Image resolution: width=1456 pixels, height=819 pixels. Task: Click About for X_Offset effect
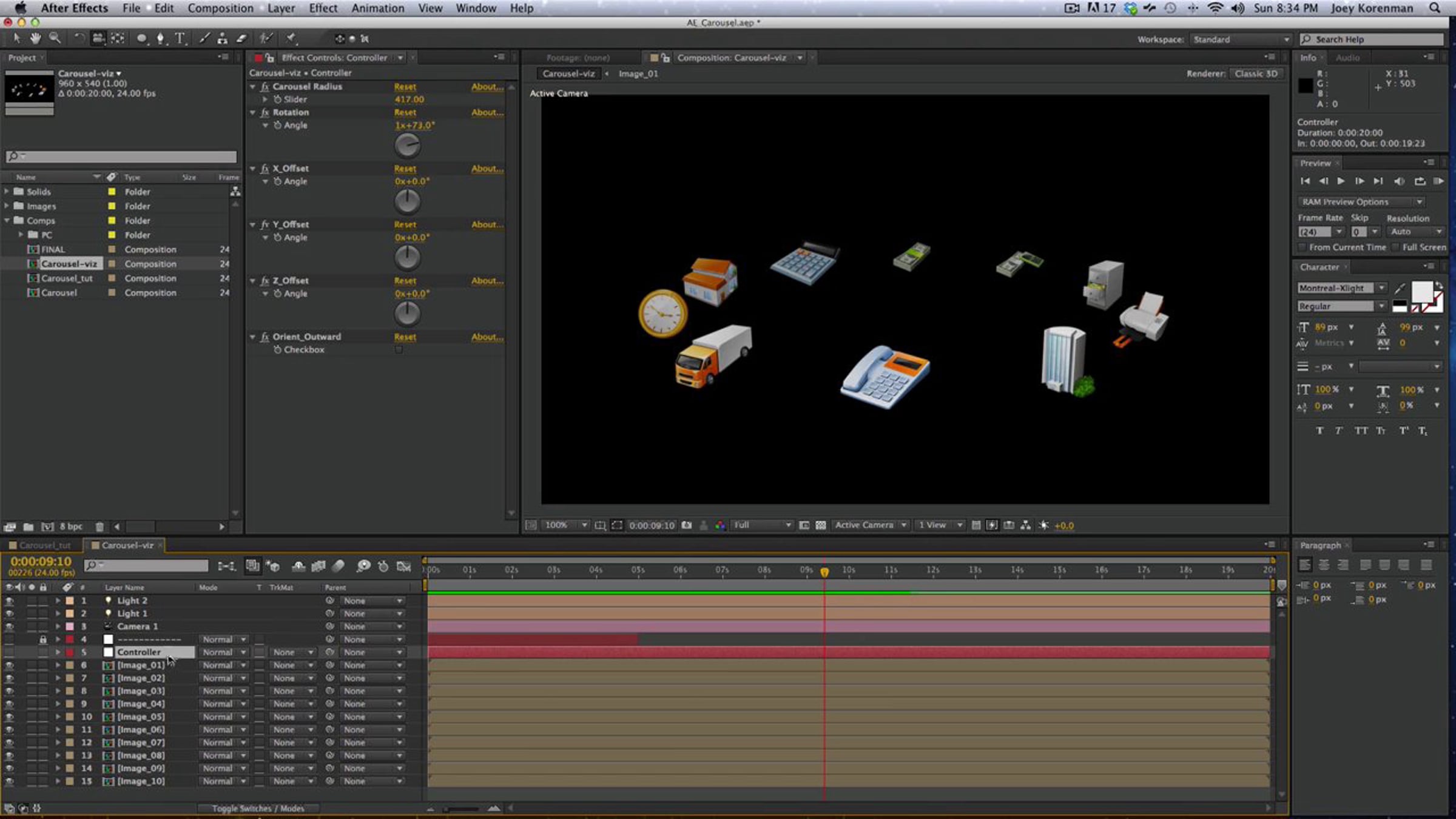coord(487,169)
